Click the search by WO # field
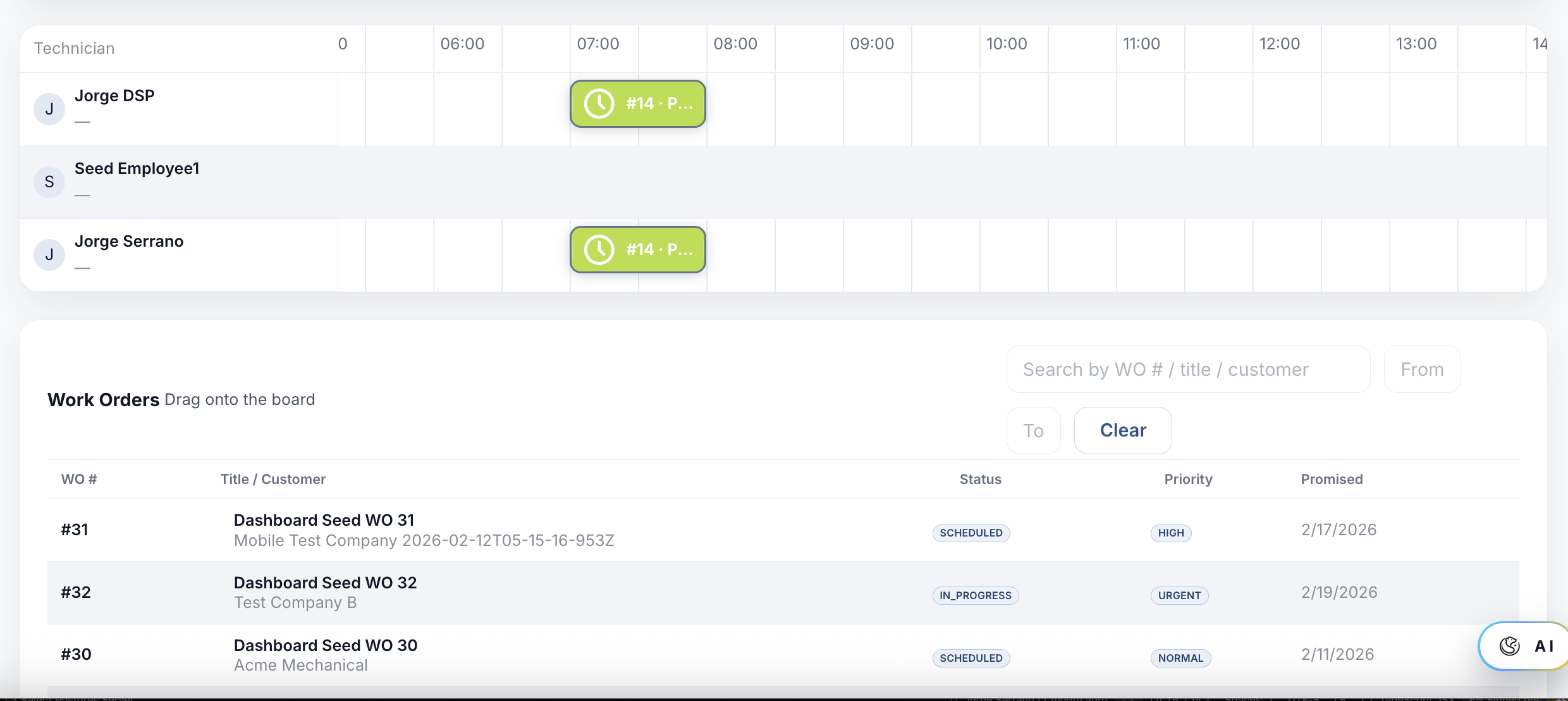The height and width of the screenshot is (701, 1568). coord(1187,369)
